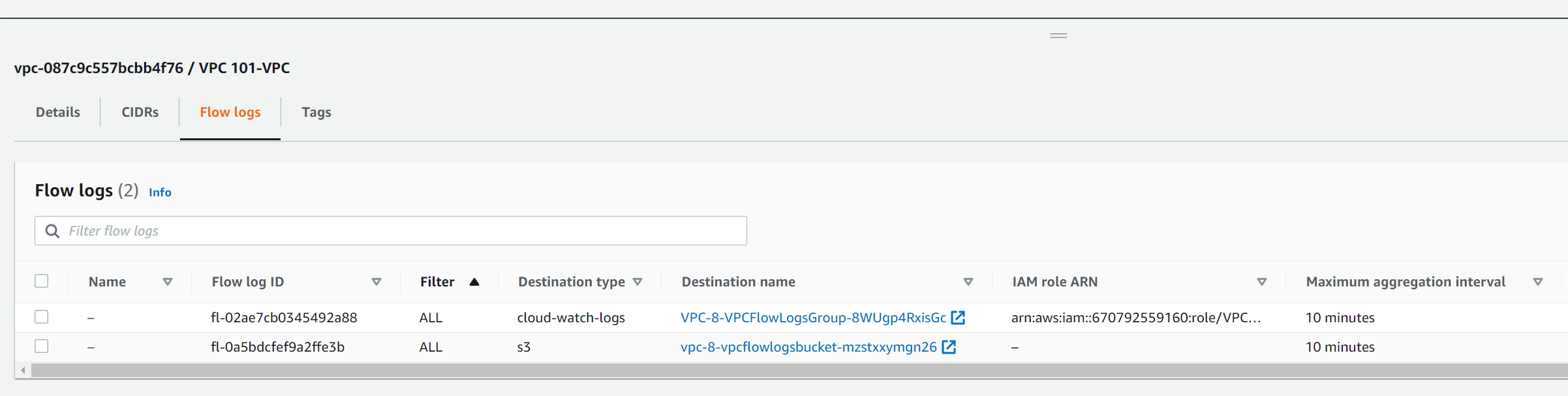Image resolution: width=1568 pixels, height=396 pixels.
Task: Open external link icon for vpc-8-vpcflowlogsbucket destination
Action: pos(949,347)
